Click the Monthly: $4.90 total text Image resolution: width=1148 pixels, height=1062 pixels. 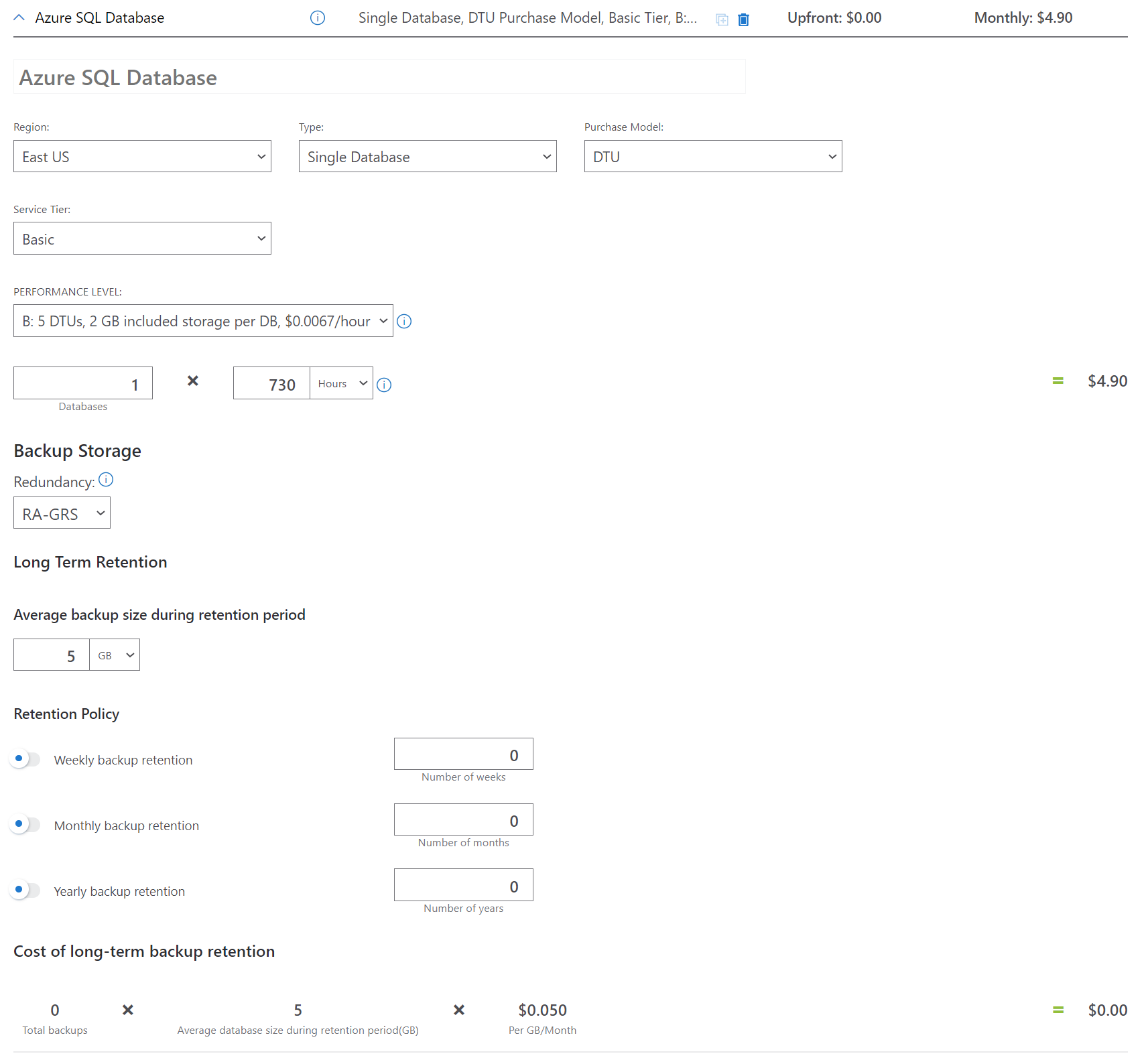pos(1023,18)
